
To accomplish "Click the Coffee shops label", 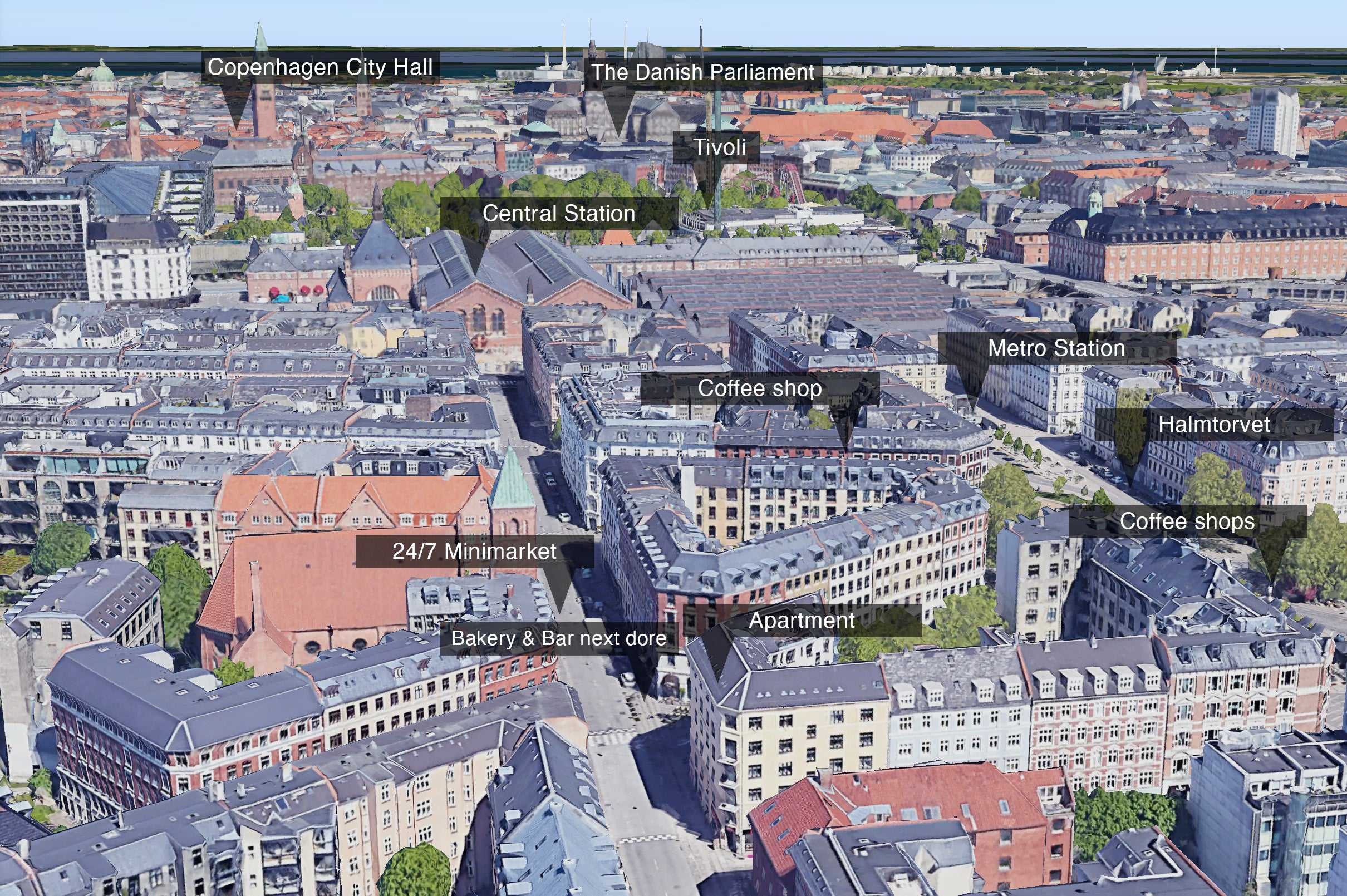I will point(1187,521).
